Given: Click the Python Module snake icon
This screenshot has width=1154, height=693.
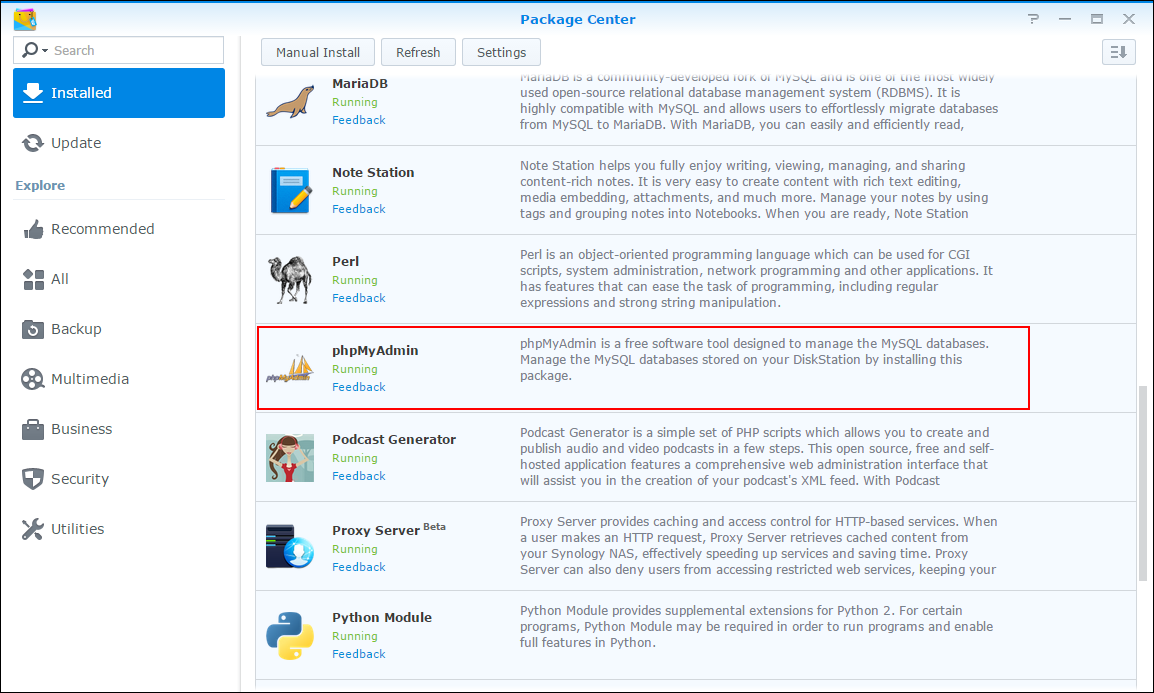Looking at the screenshot, I should click(290, 636).
